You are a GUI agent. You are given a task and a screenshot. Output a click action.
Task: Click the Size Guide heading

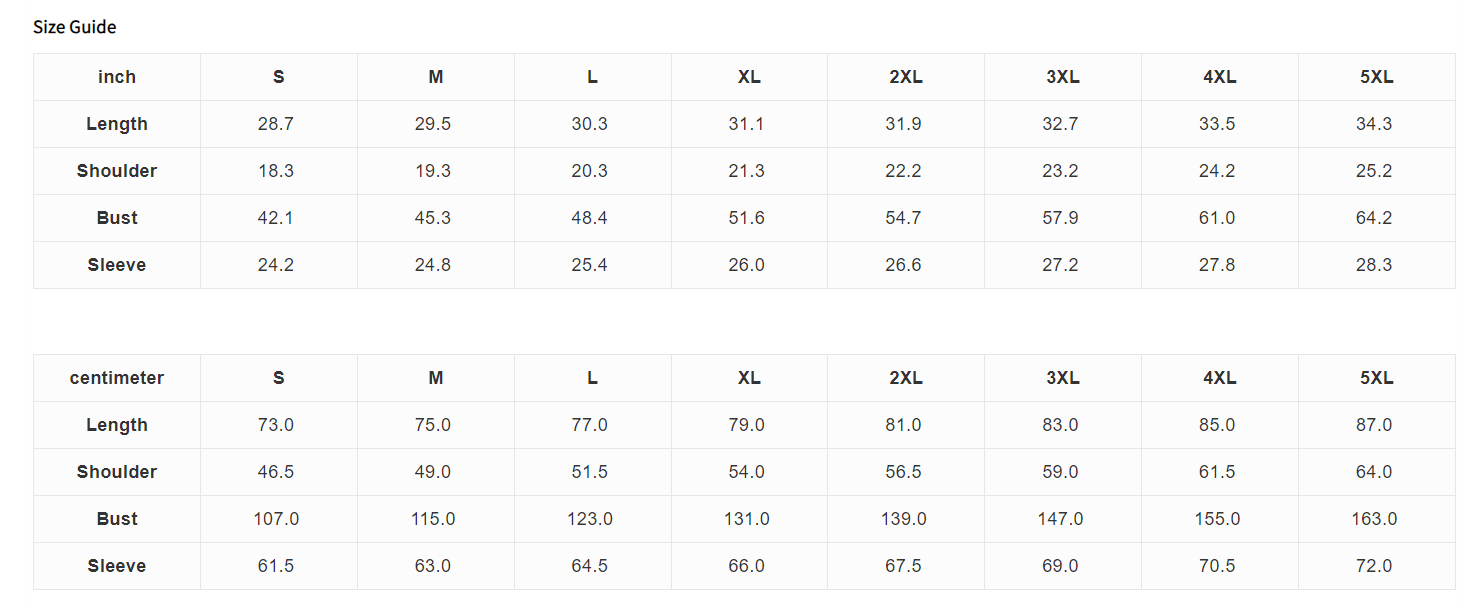pos(74,27)
